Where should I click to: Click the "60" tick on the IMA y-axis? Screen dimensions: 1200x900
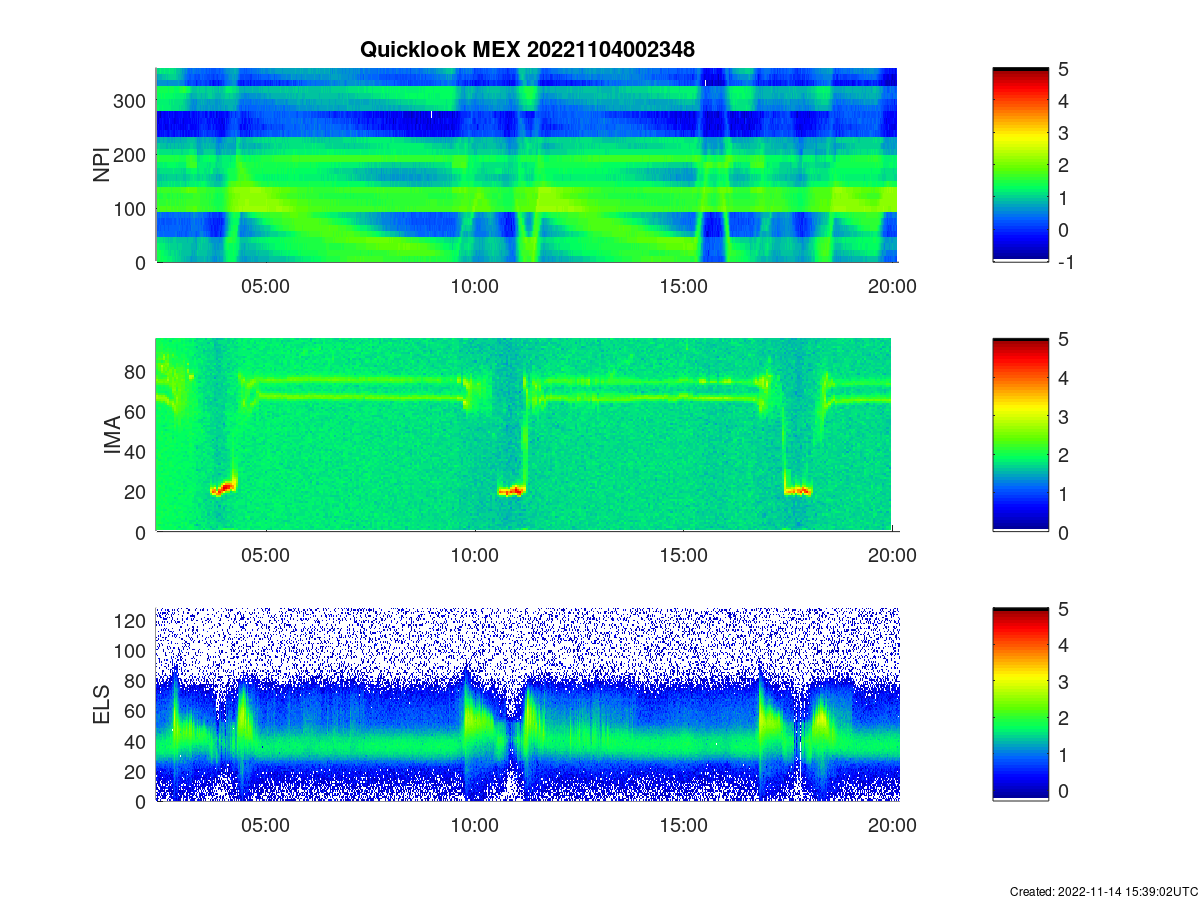coord(137,411)
